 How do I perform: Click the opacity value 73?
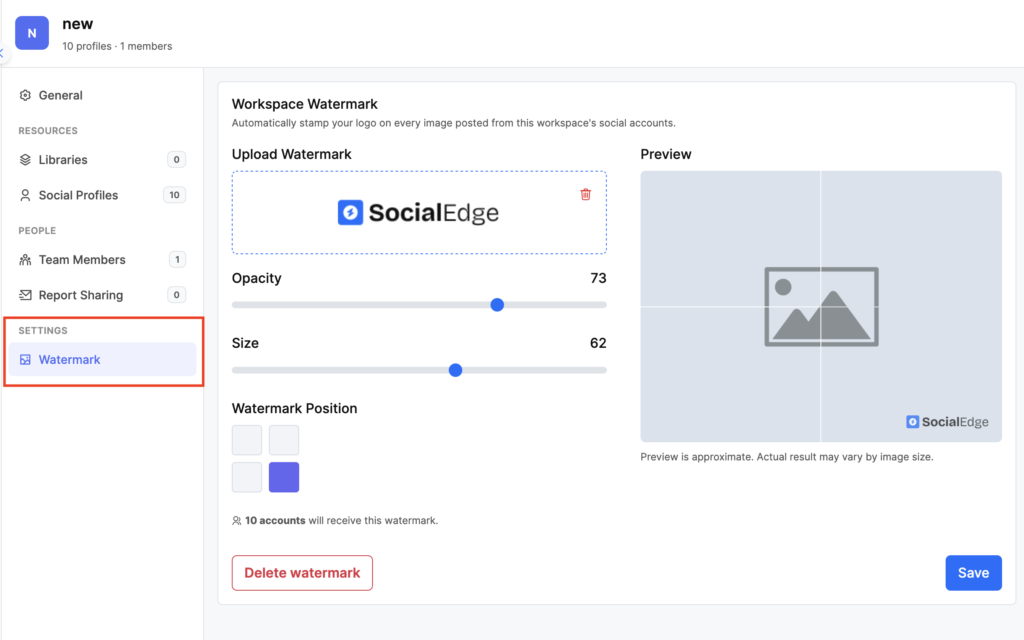pos(598,278)
